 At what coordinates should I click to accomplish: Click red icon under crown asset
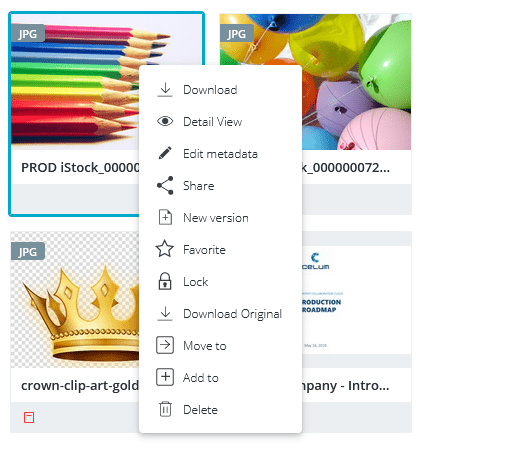tap(29, 417)
